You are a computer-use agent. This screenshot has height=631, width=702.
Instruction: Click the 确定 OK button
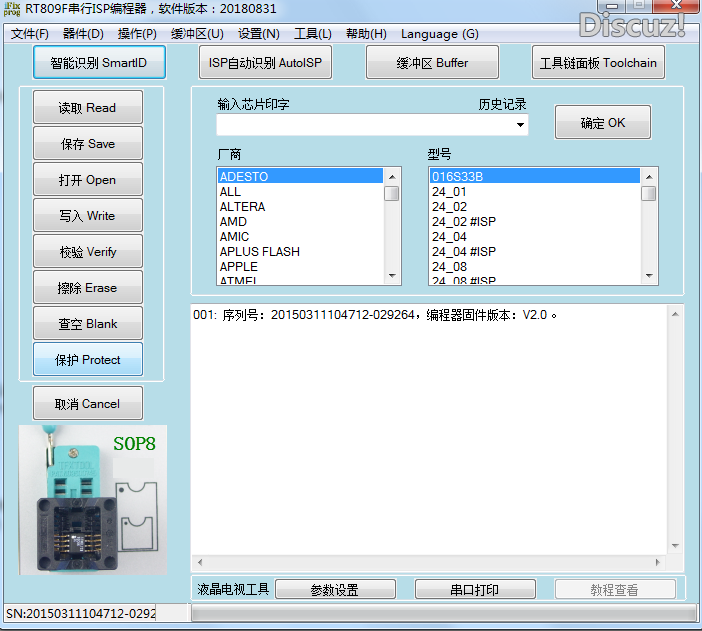point(603,123)
